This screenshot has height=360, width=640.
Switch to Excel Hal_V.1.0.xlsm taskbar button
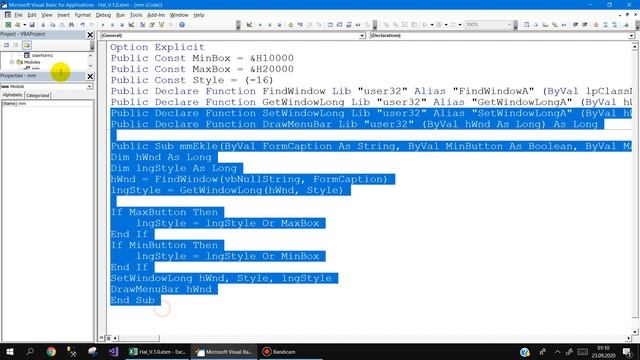158,351
